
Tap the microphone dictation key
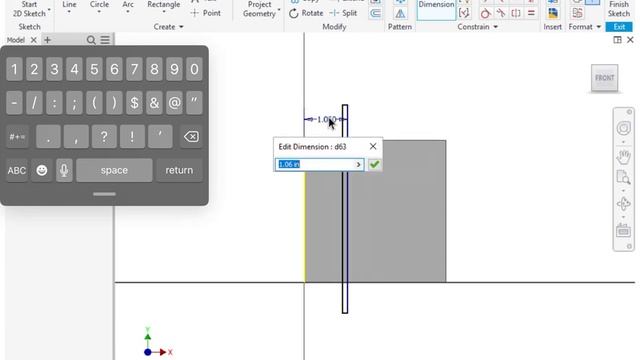pos(64,170)
